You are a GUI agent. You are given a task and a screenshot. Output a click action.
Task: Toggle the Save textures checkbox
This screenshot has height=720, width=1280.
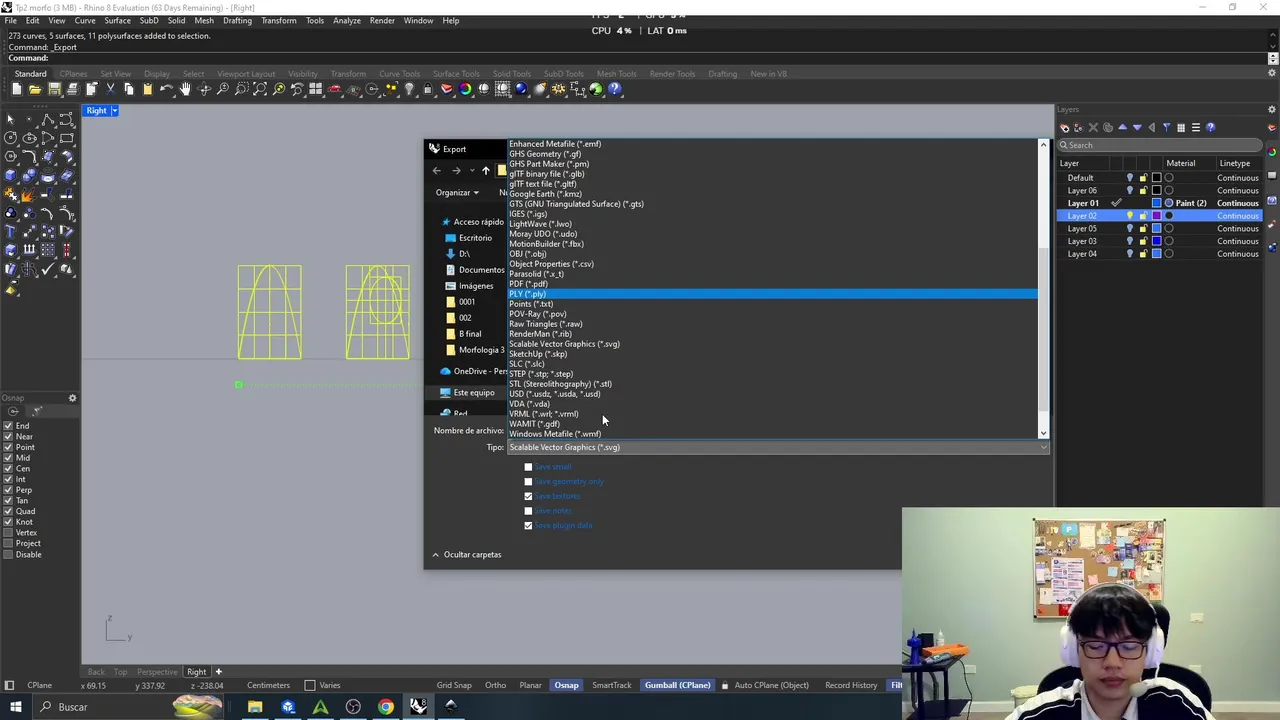tap(528, 496)
